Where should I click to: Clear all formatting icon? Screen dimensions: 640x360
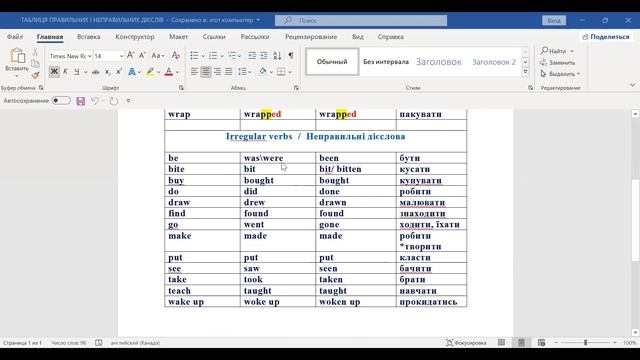click(x=176, y=56)
